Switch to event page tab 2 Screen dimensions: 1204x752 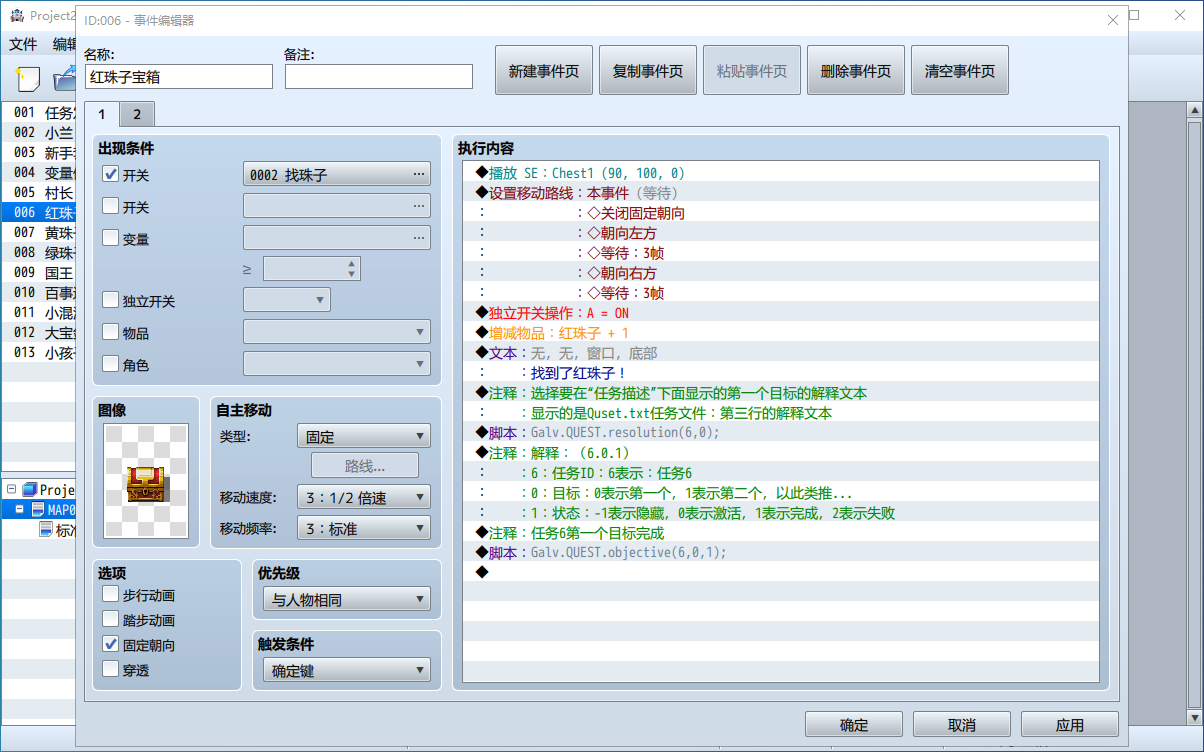[137, 113]
